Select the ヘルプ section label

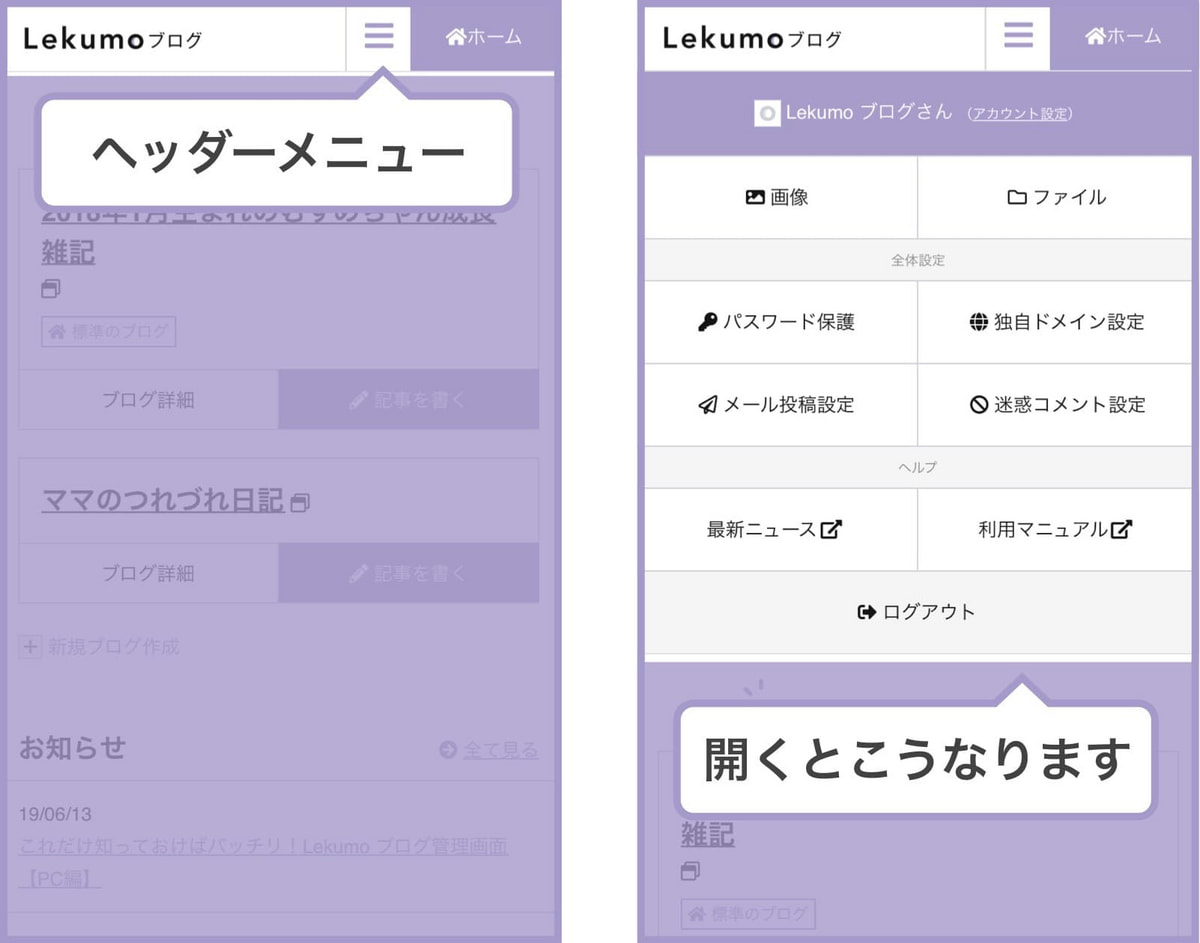[x=918, y=467]
